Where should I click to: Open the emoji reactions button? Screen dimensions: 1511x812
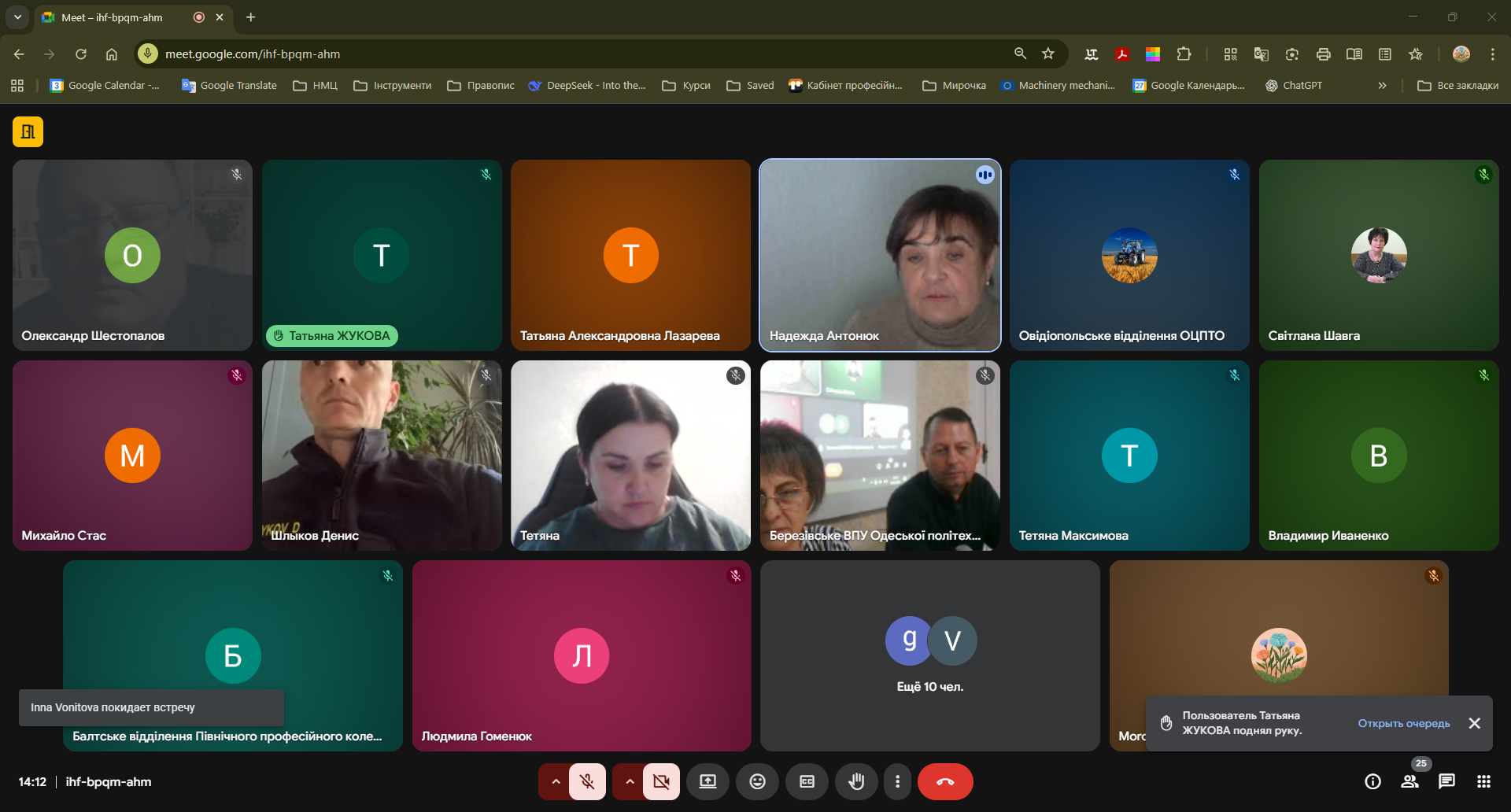point(757,781)
